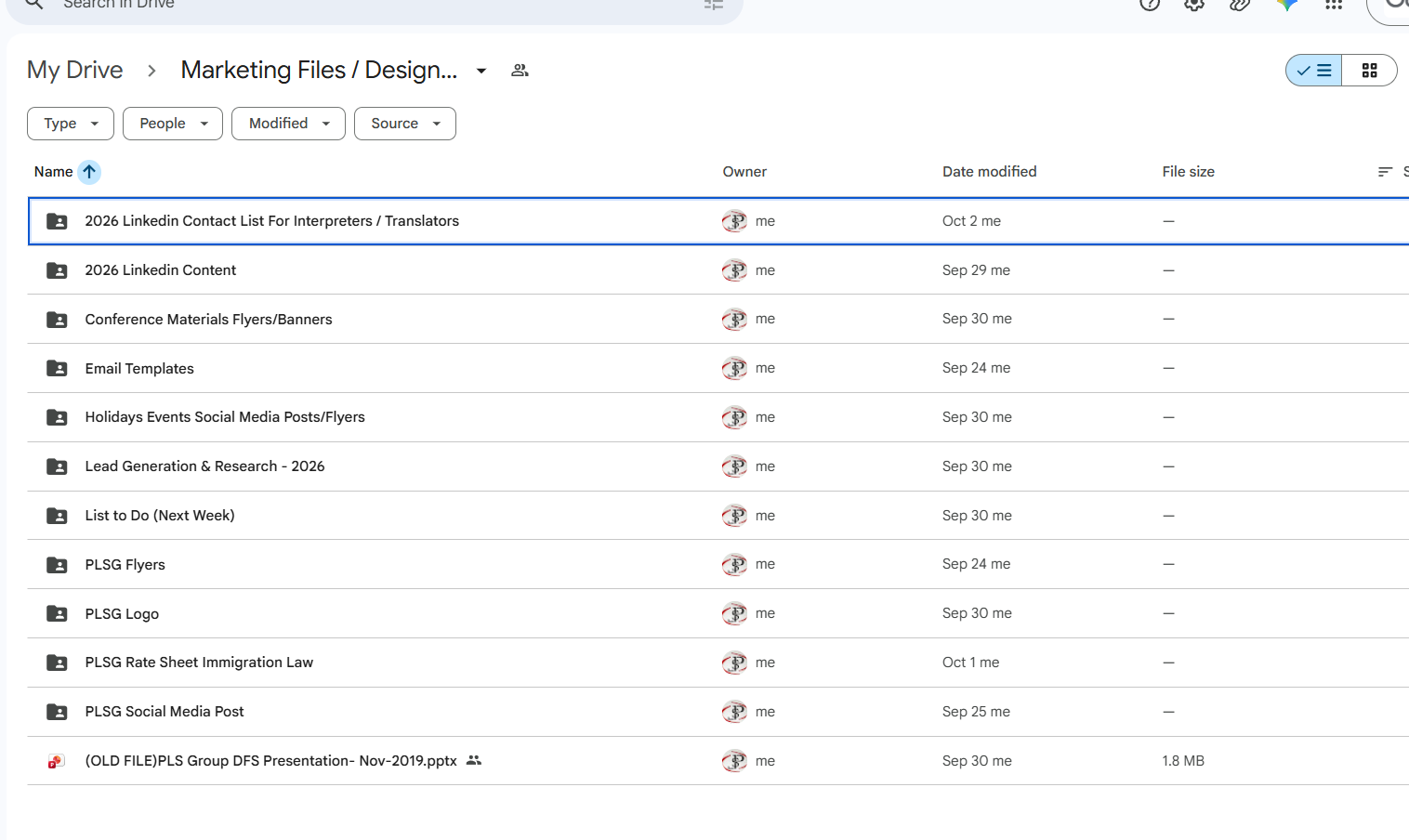Click Oct 1 me date of PLSG Rate Sheet
The height and width of the screenshot is (840, 1409).
click(970, 663)
